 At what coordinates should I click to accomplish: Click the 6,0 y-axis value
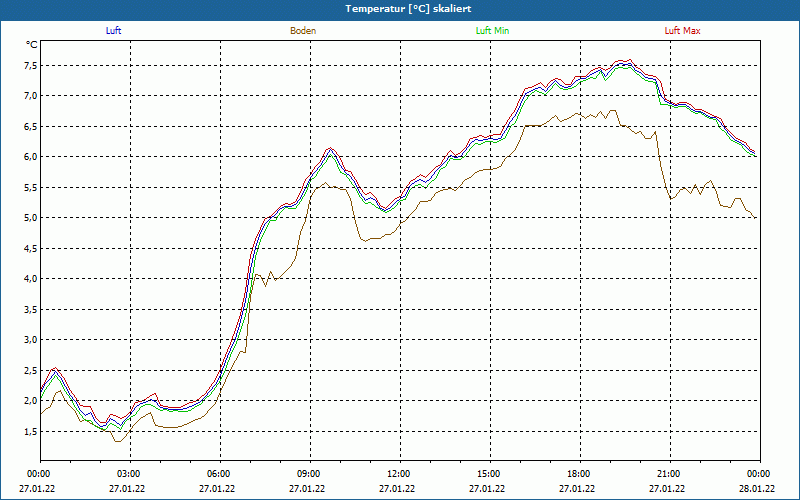click(x=31, y=157)
